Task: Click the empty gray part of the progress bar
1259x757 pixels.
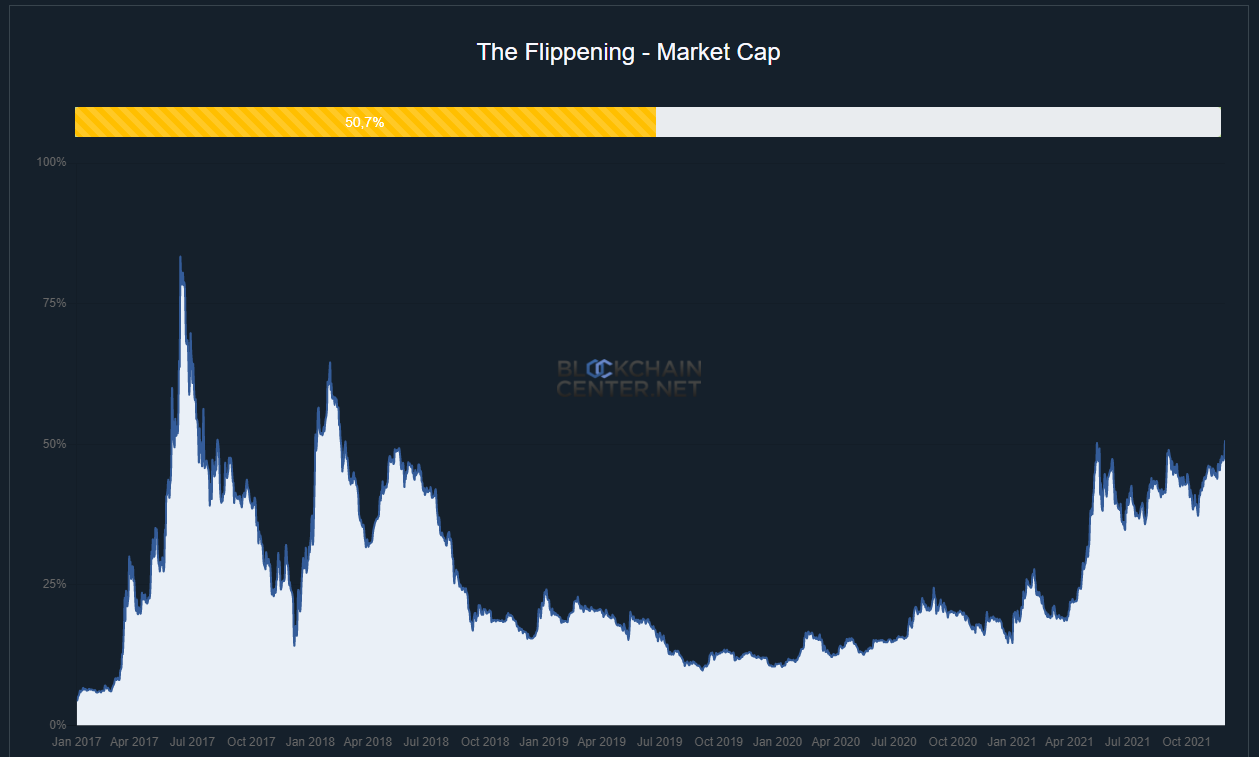Action: [x=937, y=122]
